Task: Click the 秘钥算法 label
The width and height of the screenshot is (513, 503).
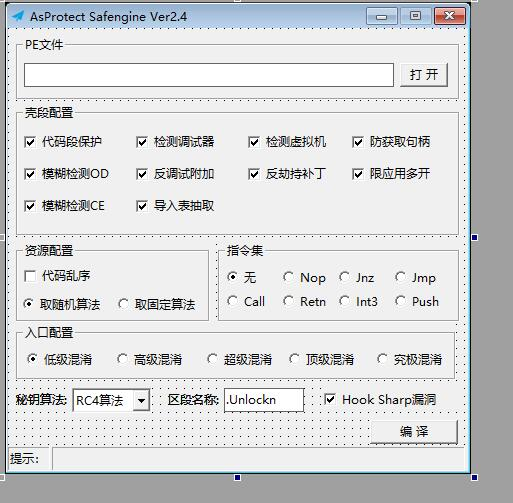Action: 41,399
